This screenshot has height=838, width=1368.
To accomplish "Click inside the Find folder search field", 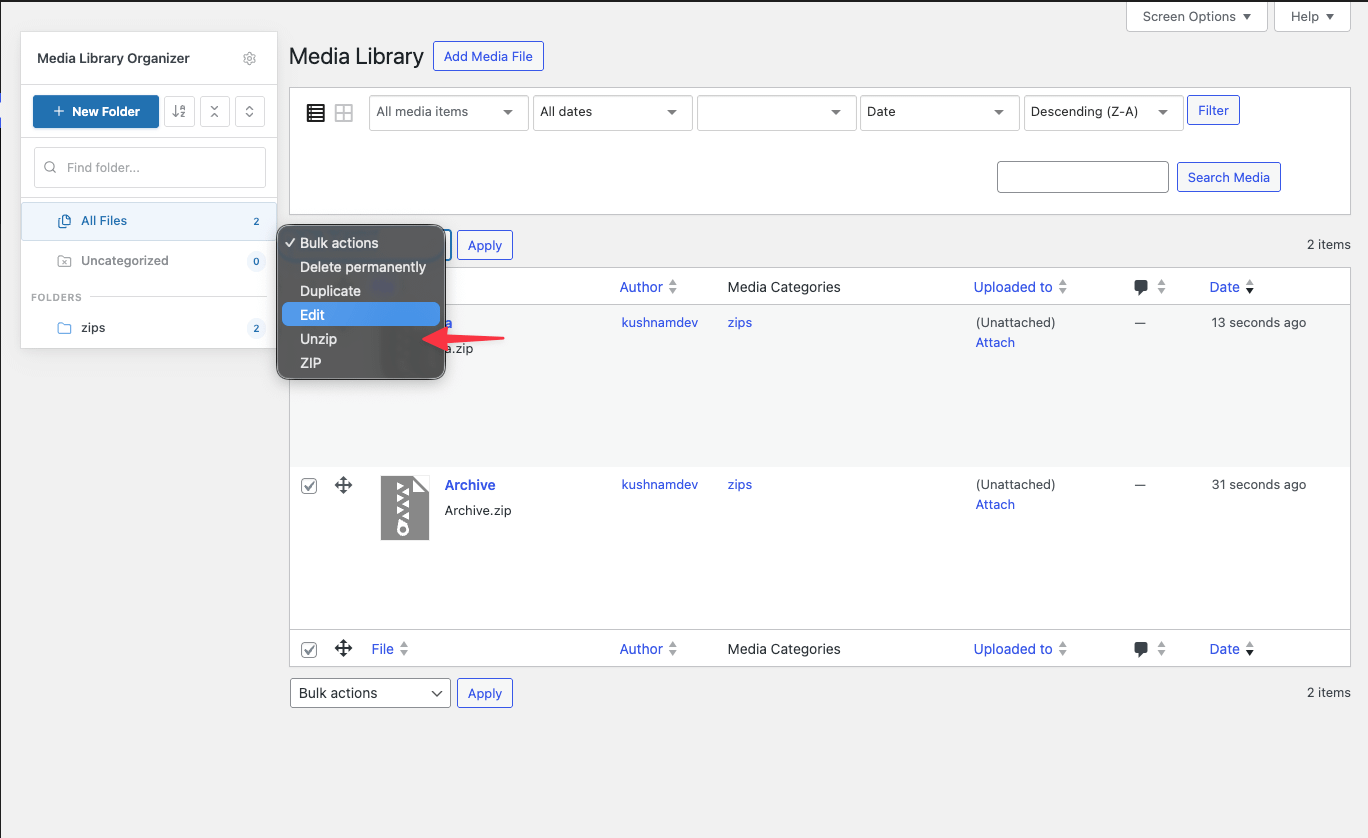I will [150, 166].
